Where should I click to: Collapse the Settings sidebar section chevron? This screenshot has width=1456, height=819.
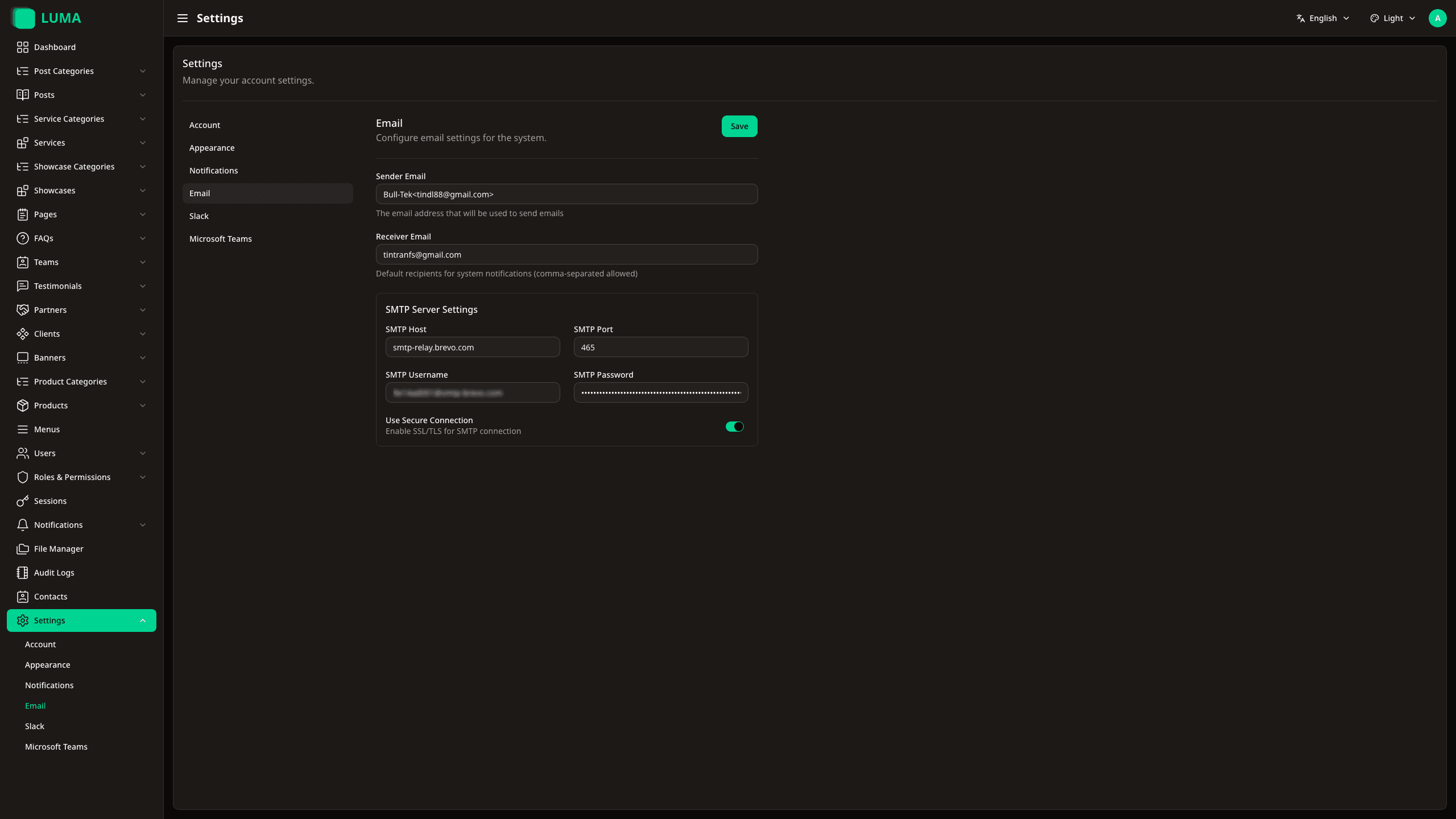pos(143,621)
